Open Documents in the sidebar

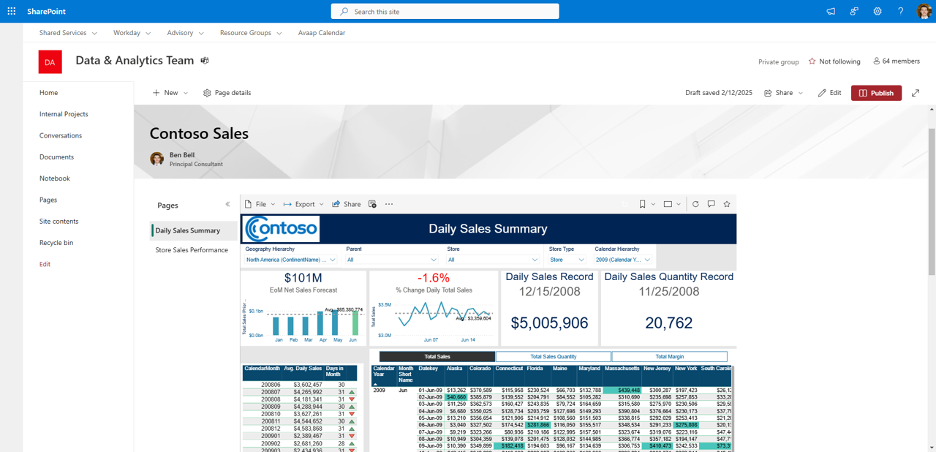(x=57, y=157)
